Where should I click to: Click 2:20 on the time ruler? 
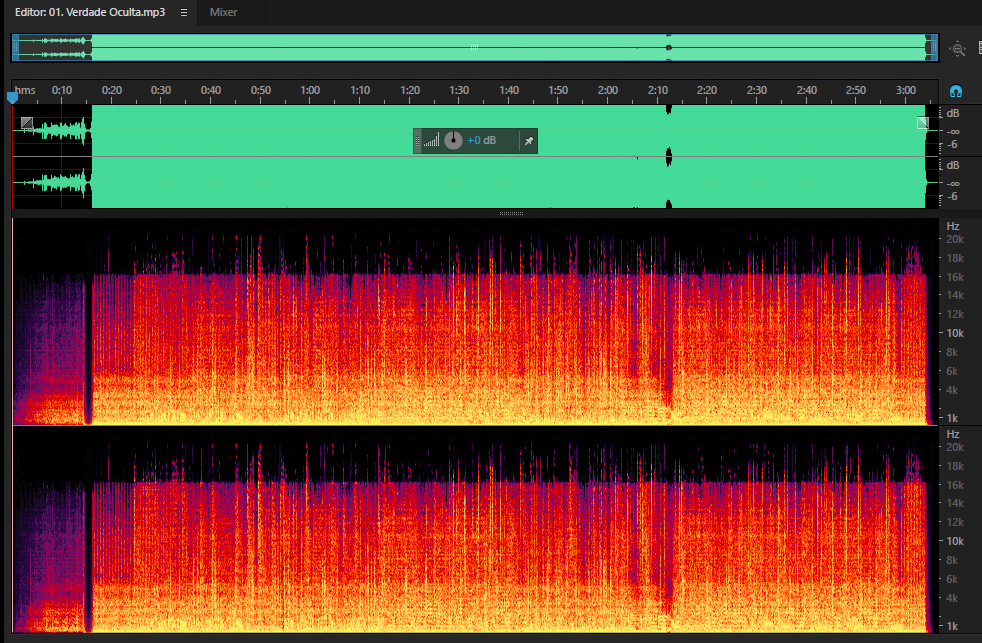click(x=706, y=90)
